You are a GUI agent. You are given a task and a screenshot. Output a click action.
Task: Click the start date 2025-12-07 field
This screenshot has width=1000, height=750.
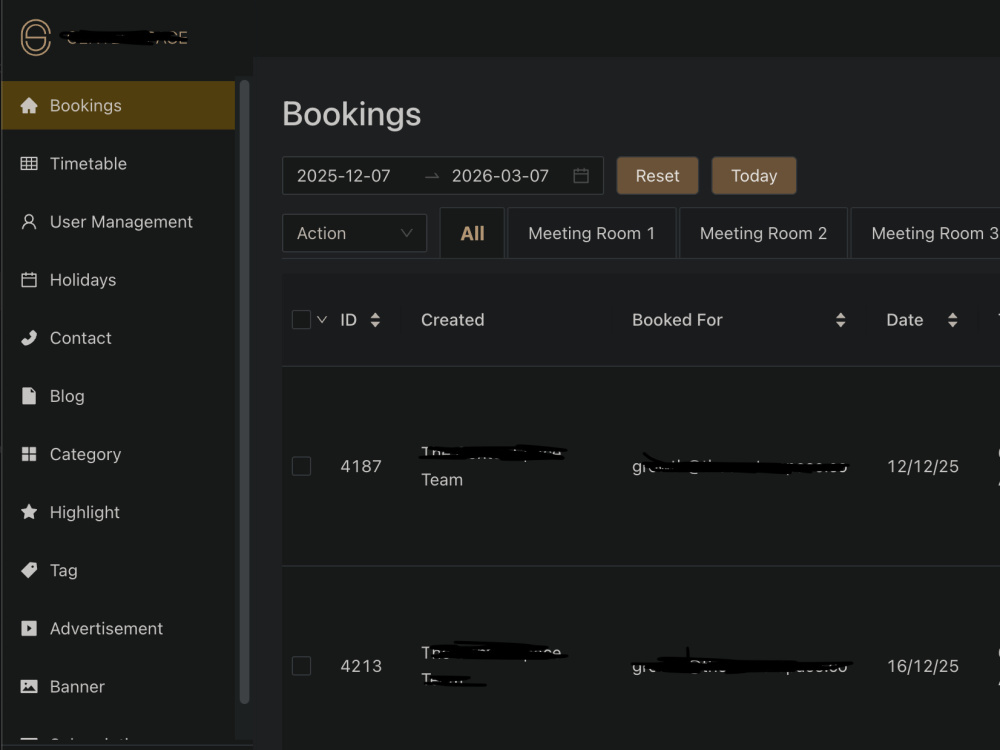point(344,175)
